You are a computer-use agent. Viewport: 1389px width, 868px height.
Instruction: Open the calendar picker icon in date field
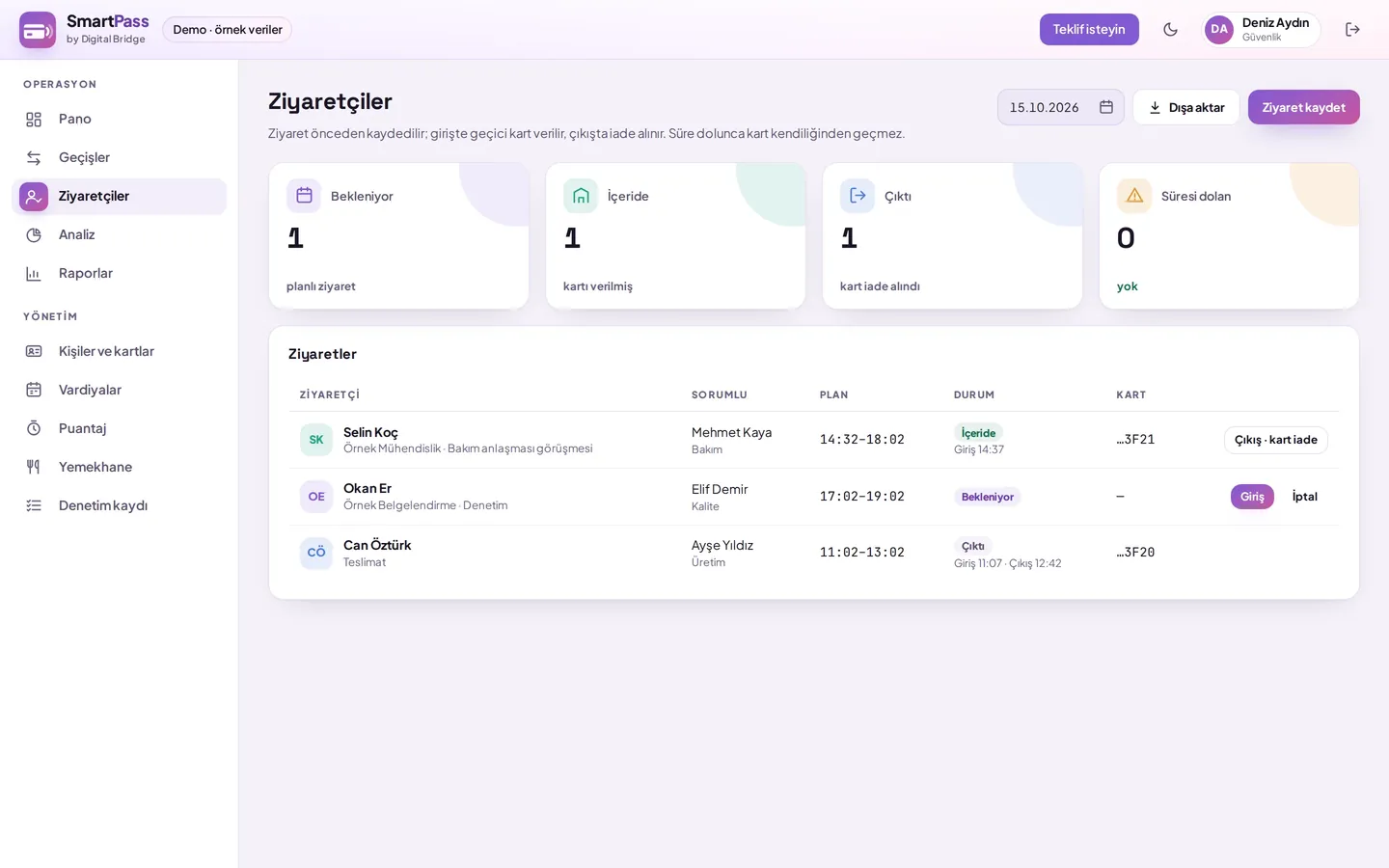coord(1106,107)
